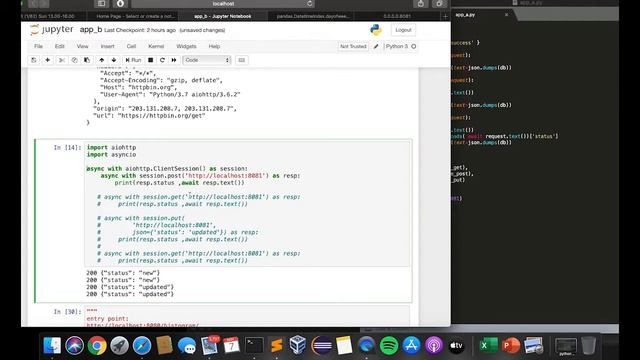Select the app_b - Jupyter Notebook tab
Viewport: 640px width, 360px height.
tap(222, 16)
